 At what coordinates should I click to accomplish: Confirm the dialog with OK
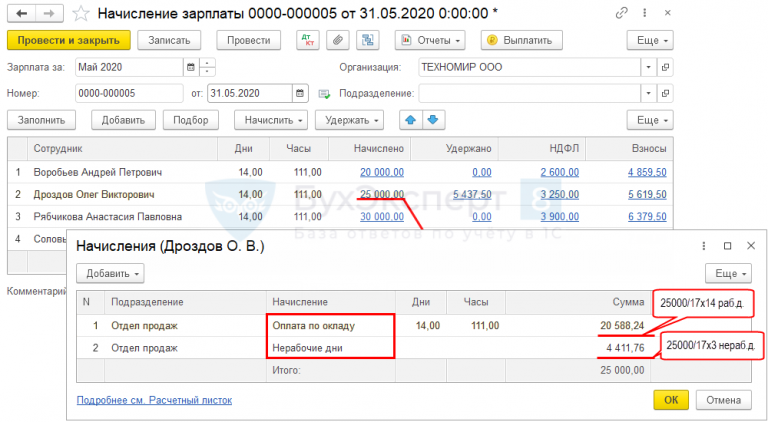point(671,400)
